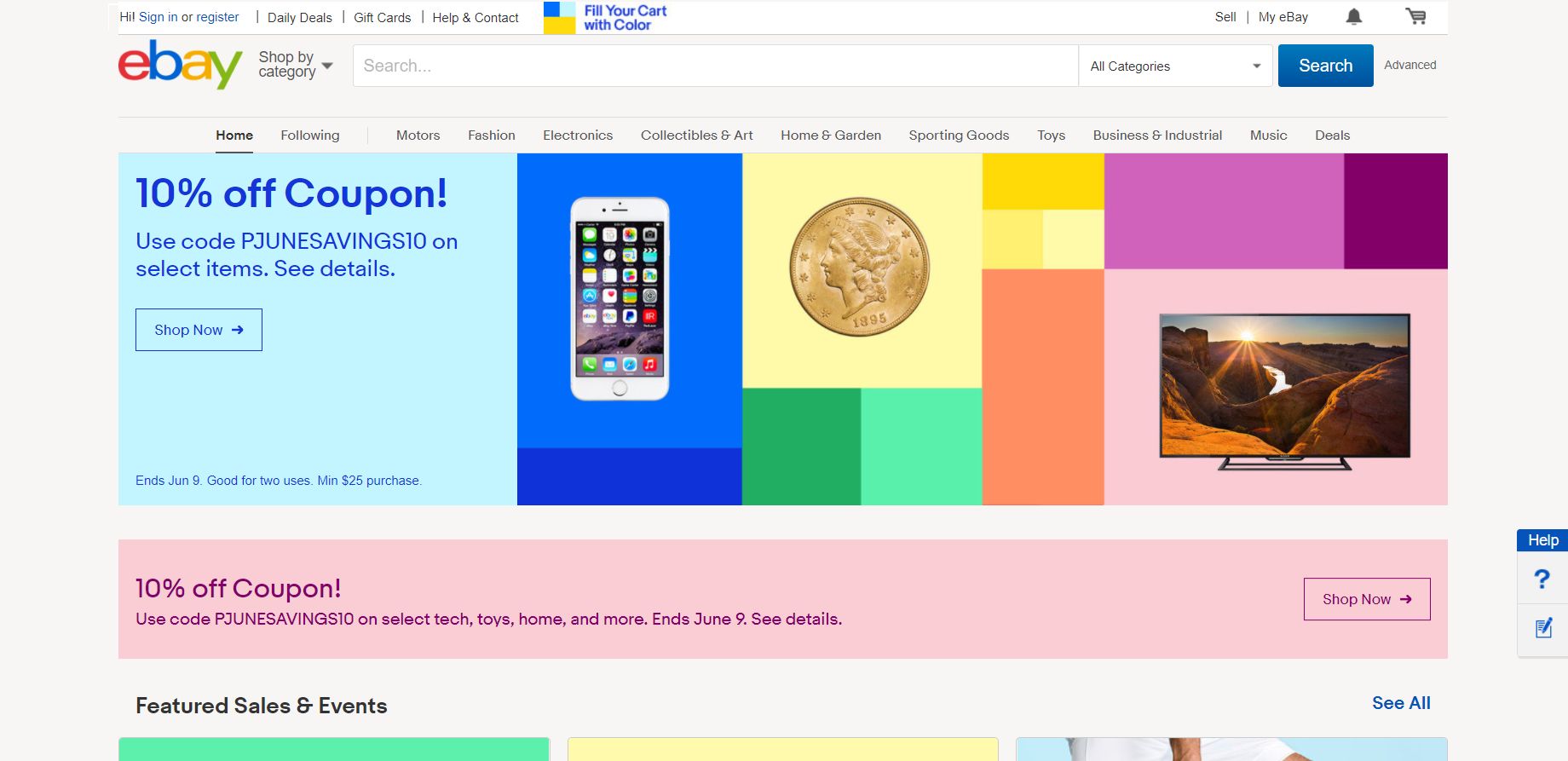Select the Home tab
1568x761 pixels.
234,135
